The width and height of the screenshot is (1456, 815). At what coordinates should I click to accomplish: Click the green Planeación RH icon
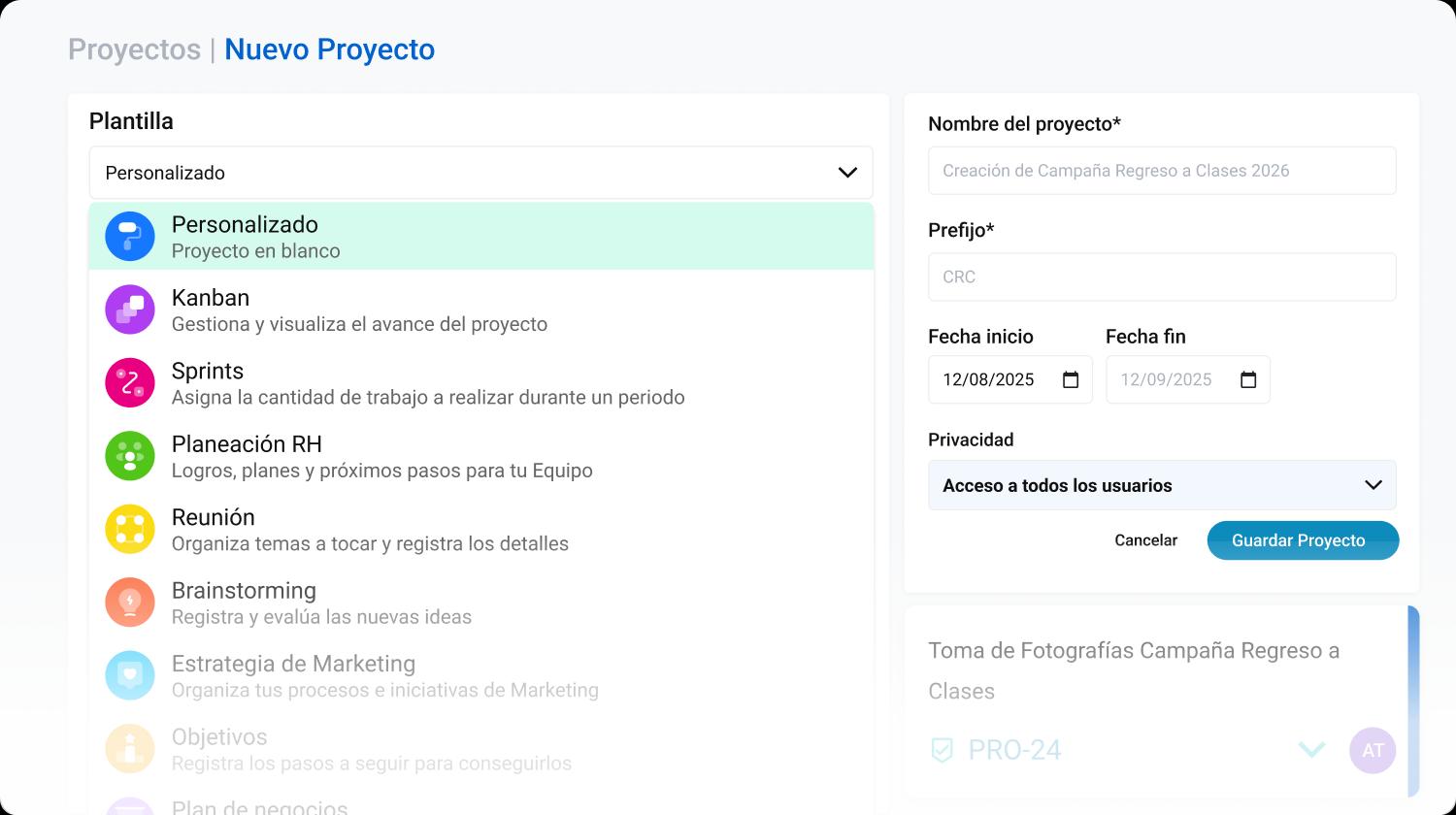[x=130, y=456]
